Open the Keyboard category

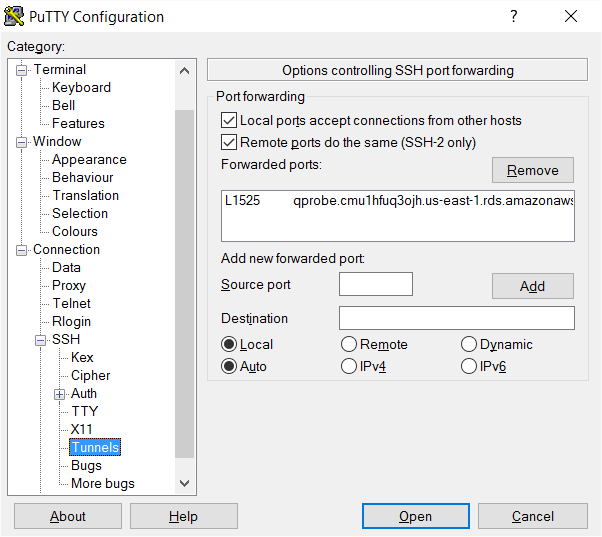point(81,88)
